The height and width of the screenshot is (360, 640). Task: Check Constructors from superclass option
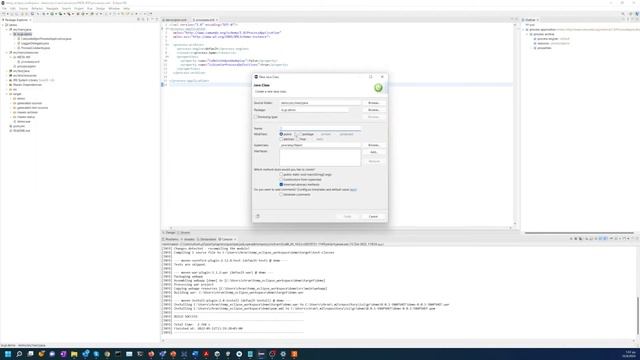coord(281,180)
